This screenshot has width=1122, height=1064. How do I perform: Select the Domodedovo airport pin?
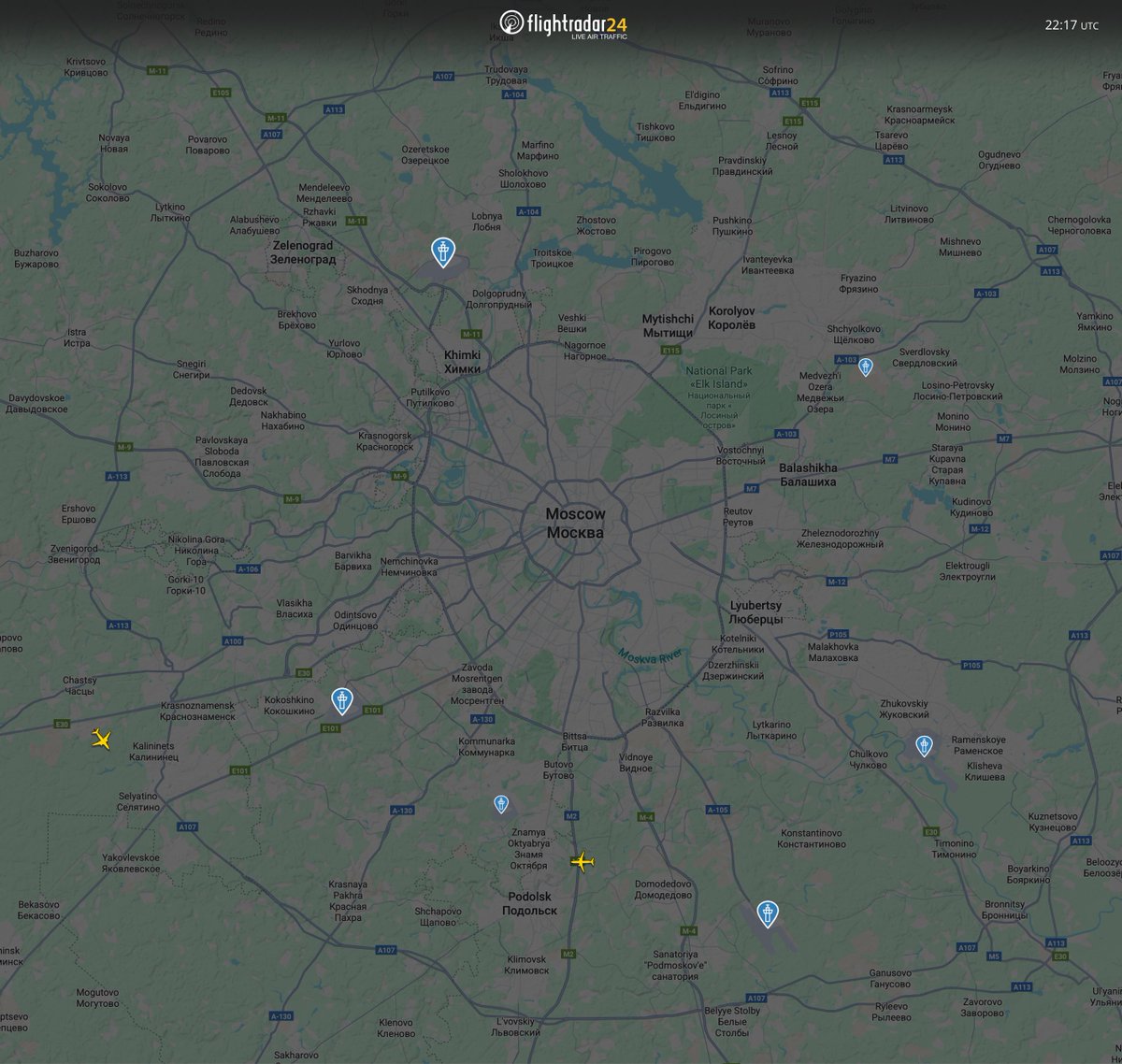768,914
